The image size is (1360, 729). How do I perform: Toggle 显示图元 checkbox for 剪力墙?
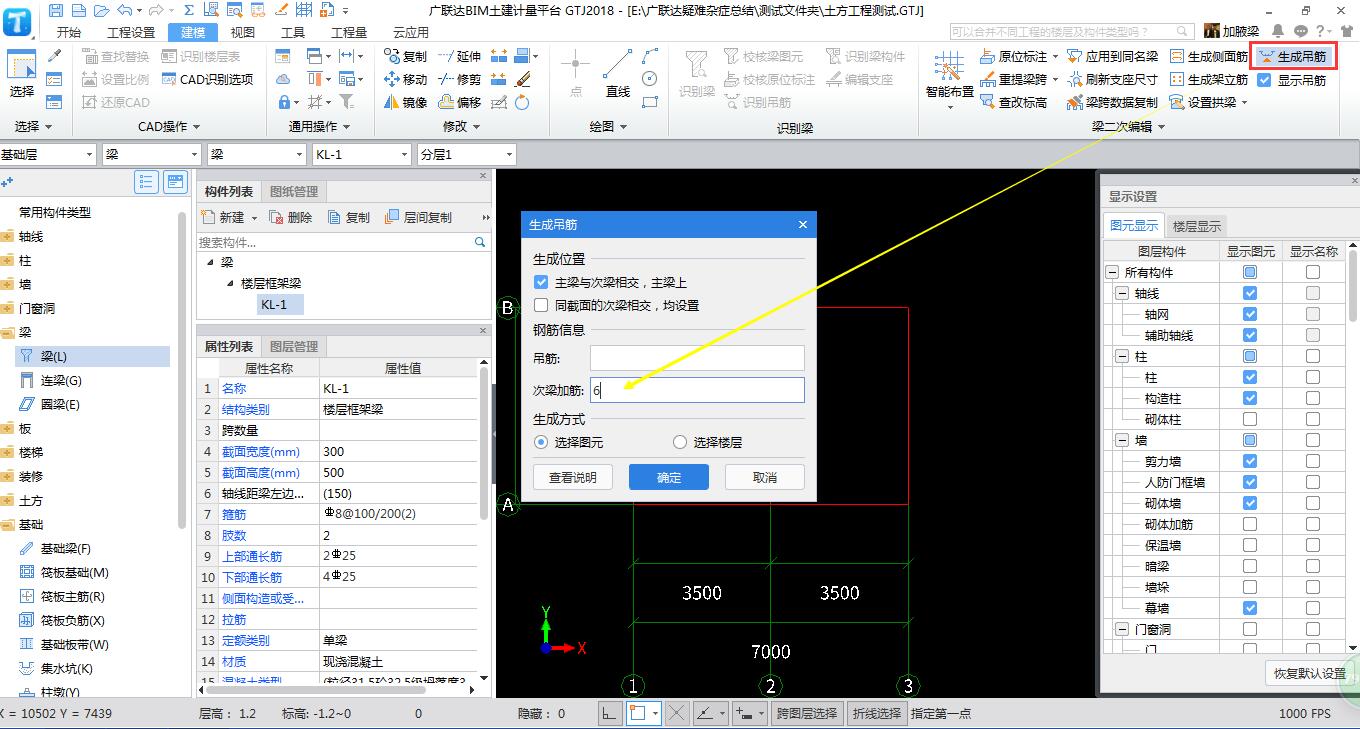coord(1250,461)
